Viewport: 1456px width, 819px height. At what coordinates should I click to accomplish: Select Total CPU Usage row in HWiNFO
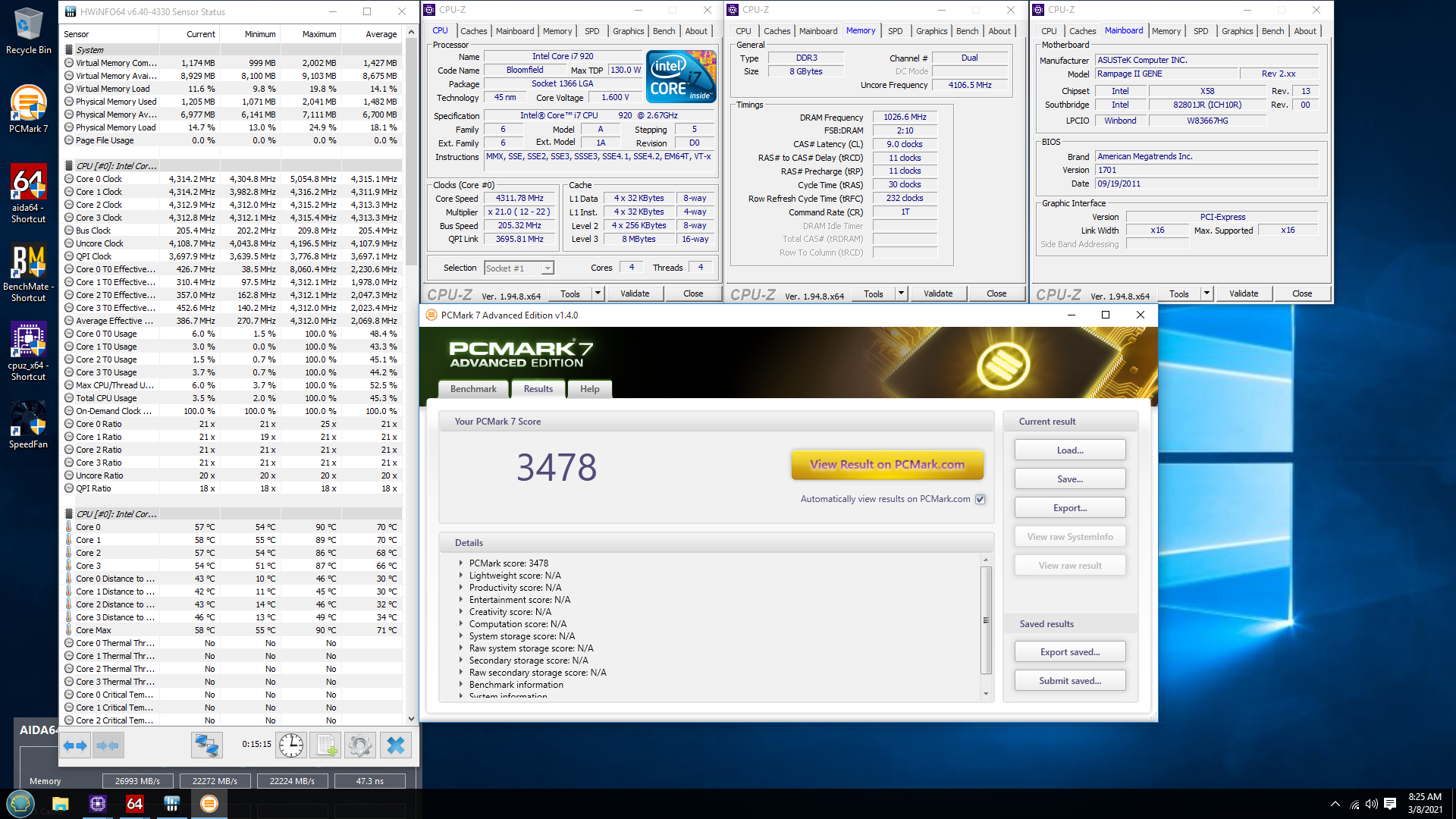(x=231, y=398)
